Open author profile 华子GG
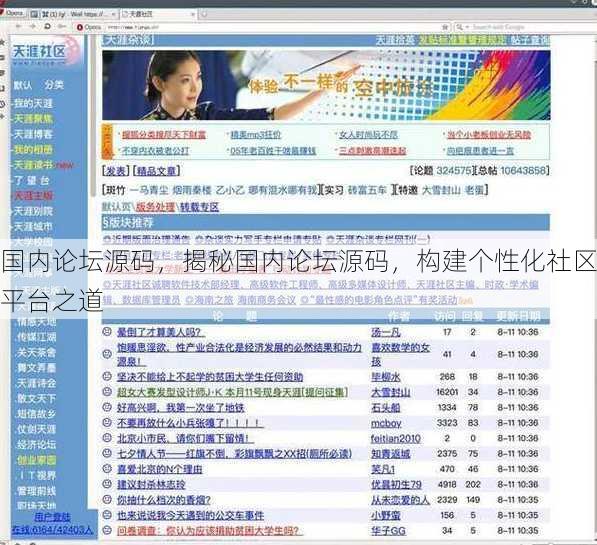The height and width of the screenshot is (545, 597). coord(388,531)
